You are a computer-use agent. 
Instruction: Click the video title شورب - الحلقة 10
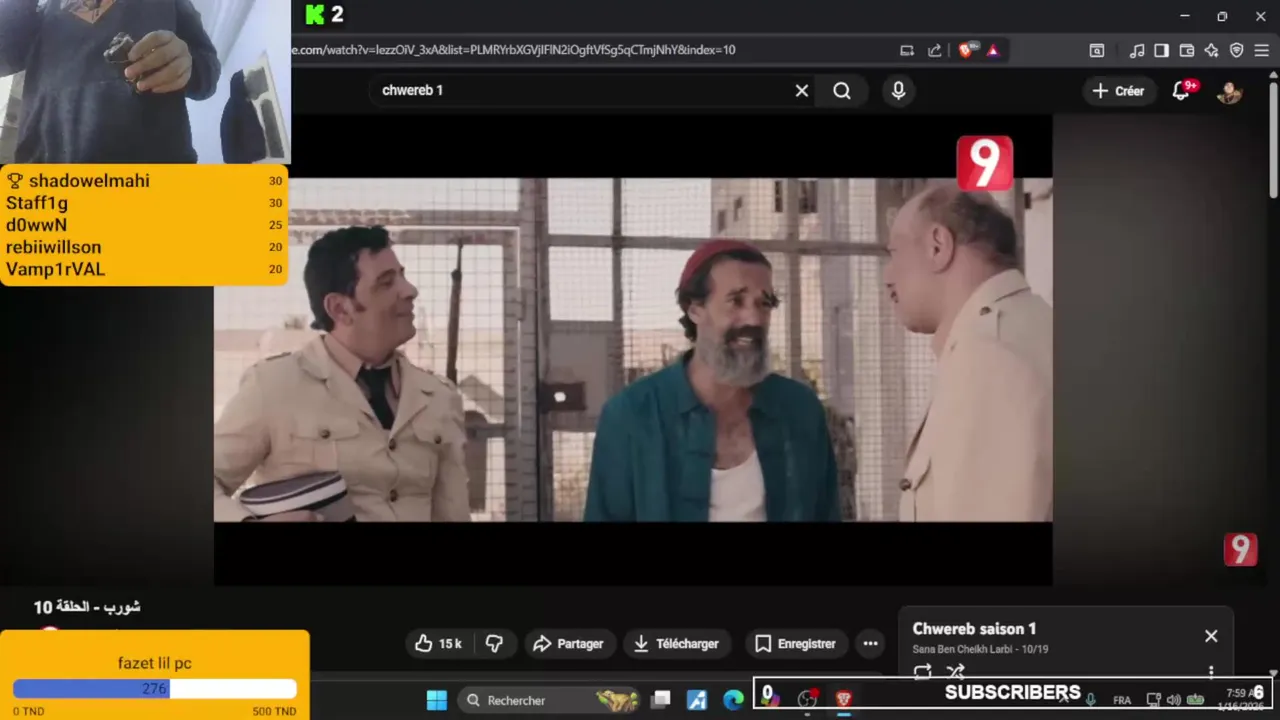point(87,607)
